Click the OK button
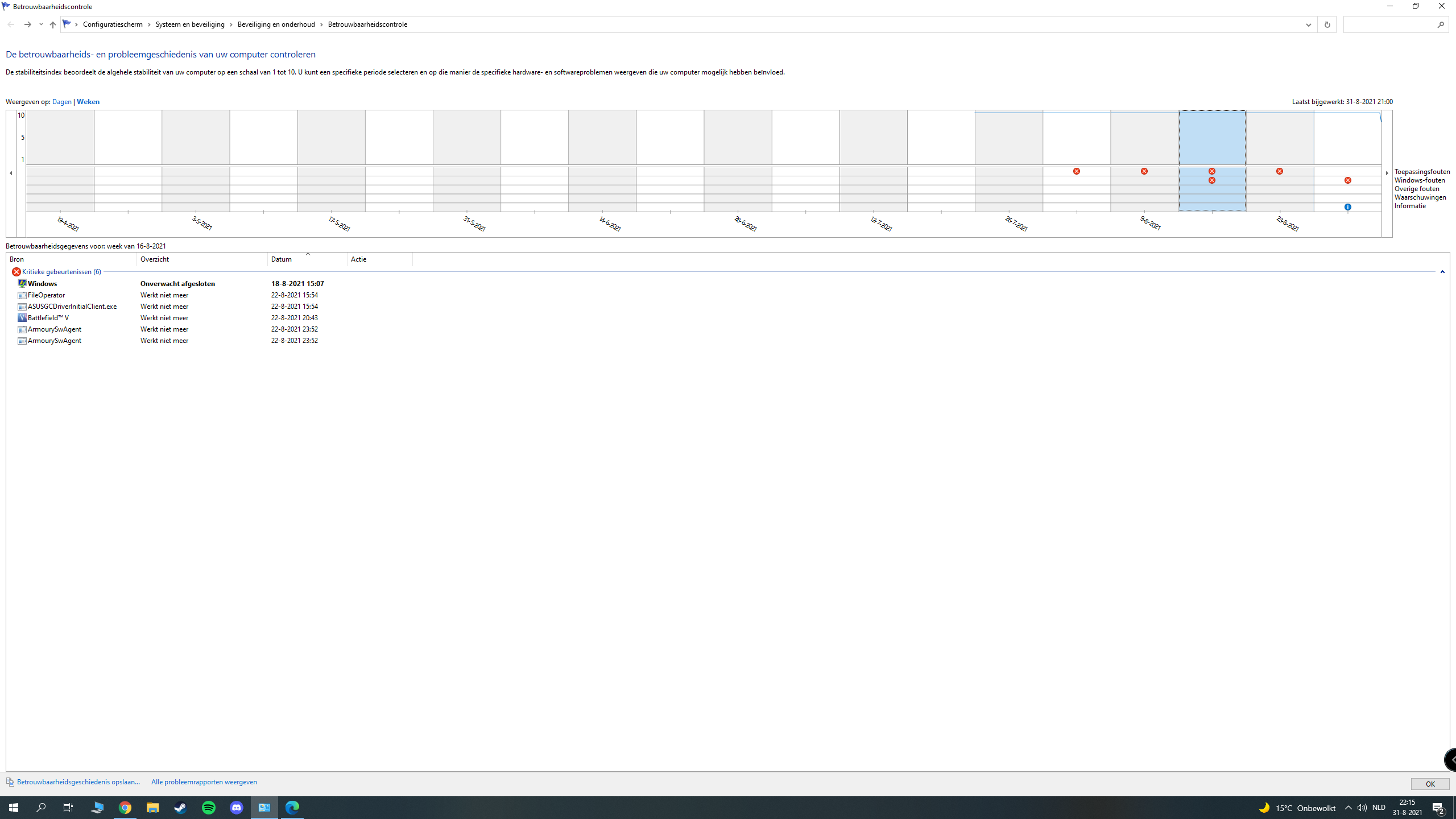The image size is (1456, 819). tap(1430, 784)
